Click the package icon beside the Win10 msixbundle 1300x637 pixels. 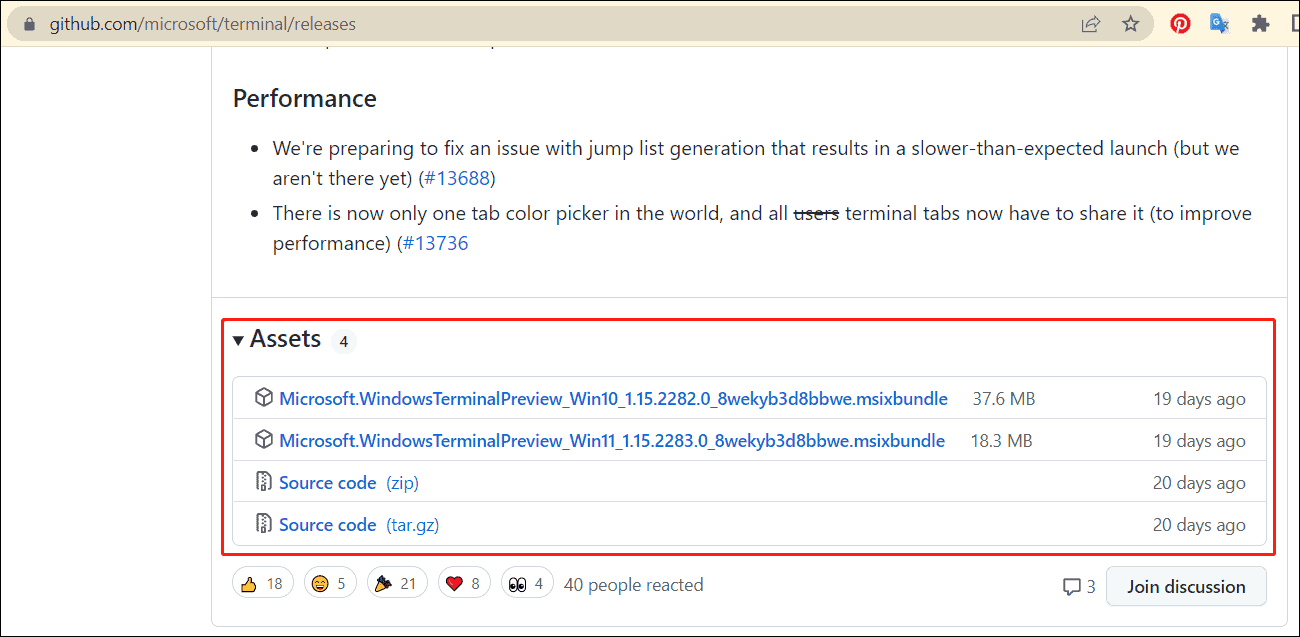(x=263, y=398)
